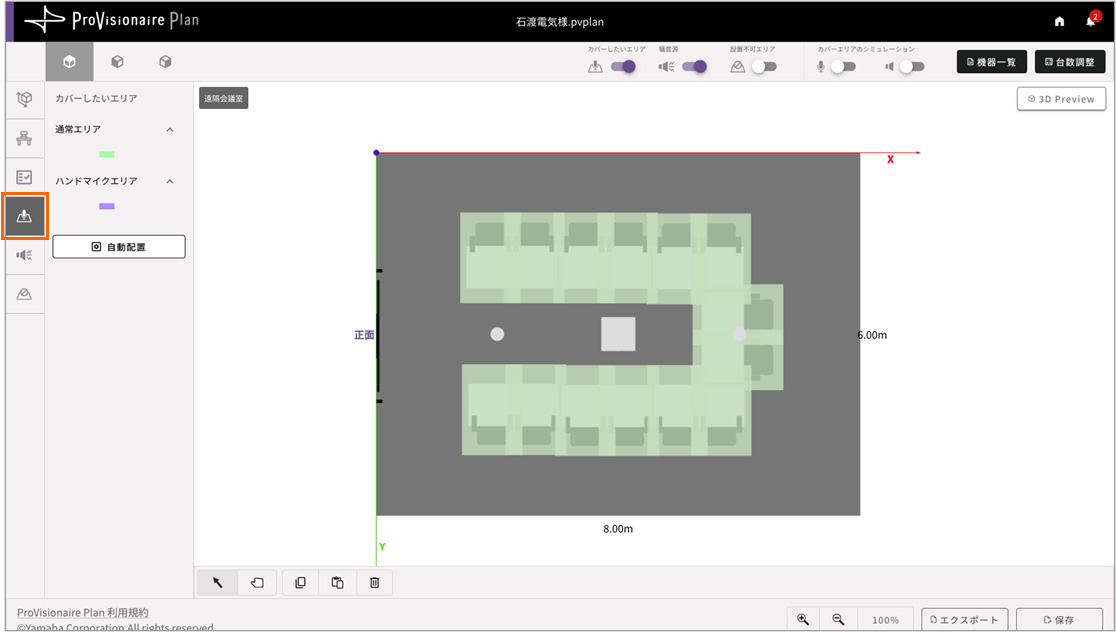The height and width of the screenshot is (632, 1116).
Task: Enable the 設置不可エリア toggle
Action: click(x=764, y=67)
